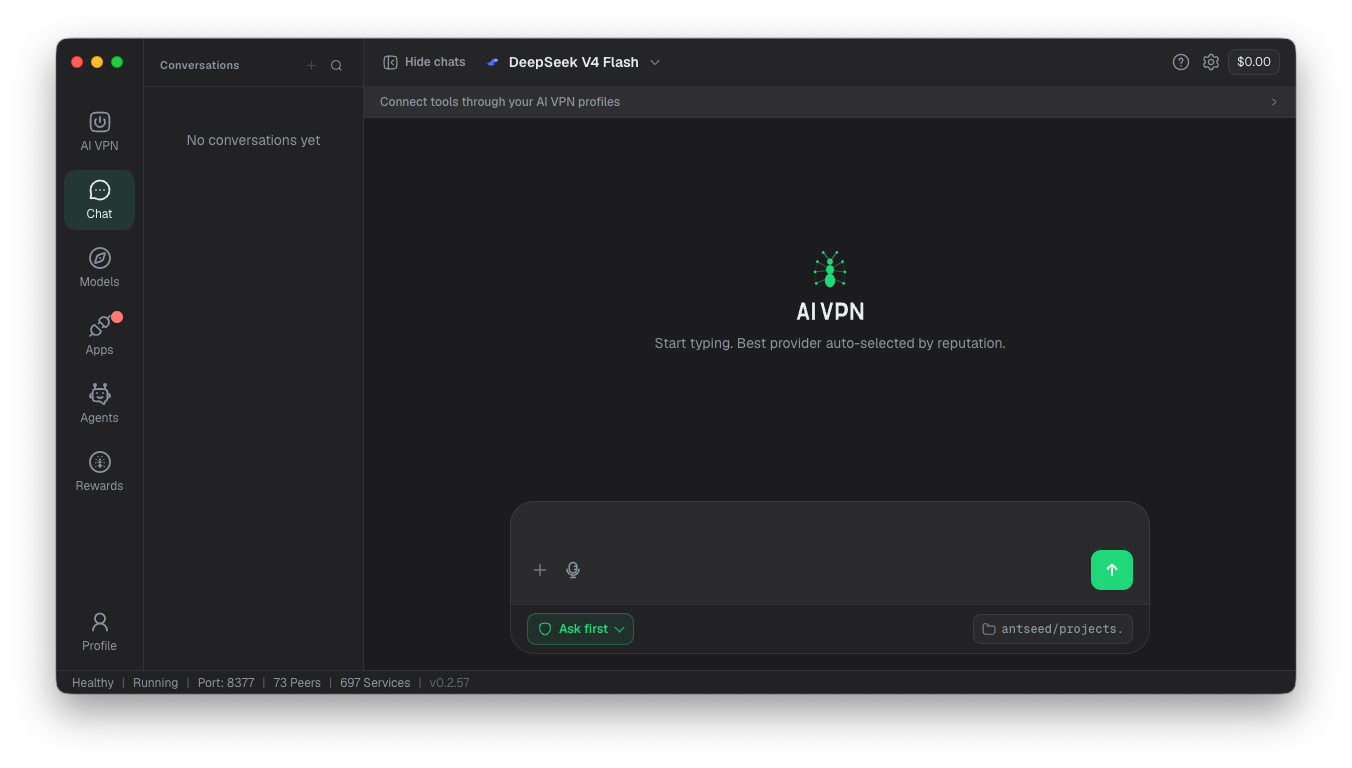Click the Running status entry
The width and height of the screenshot is (1352, 768).
click(155, 683)
